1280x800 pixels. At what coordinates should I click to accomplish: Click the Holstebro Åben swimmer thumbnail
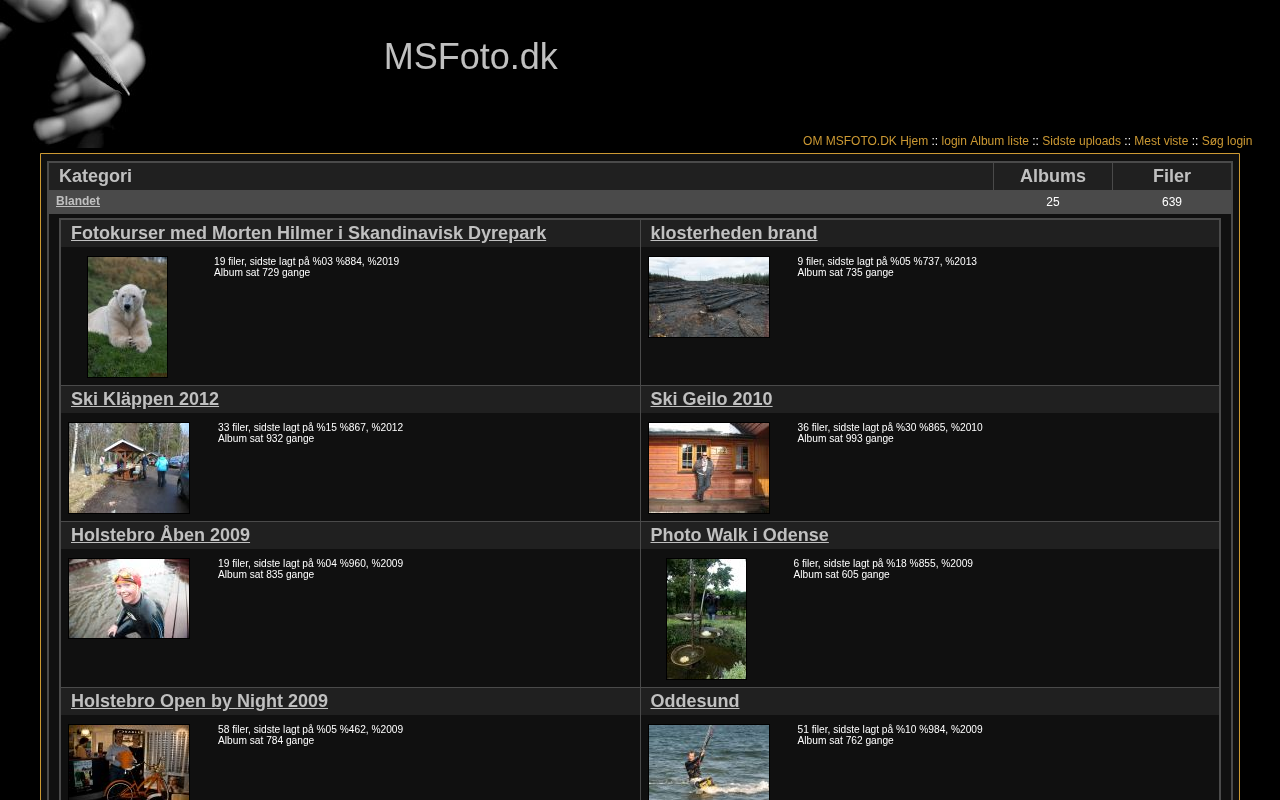(129, 598)
